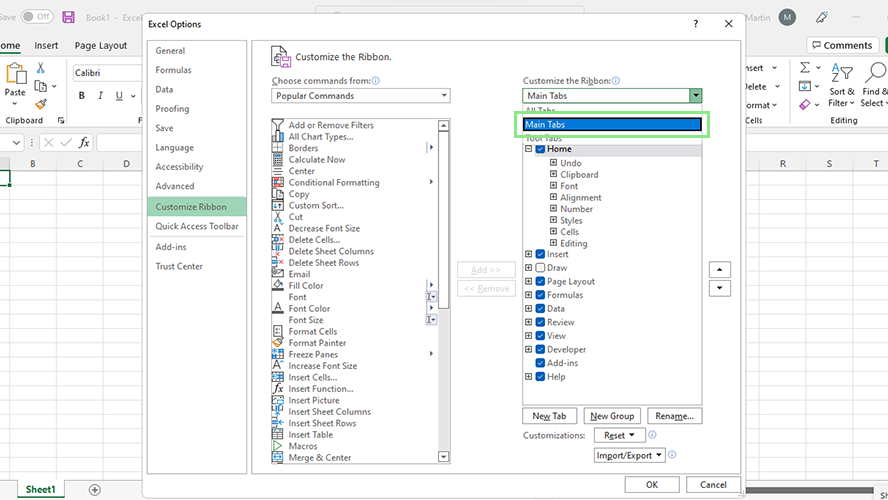
Task: Click info icon beside Choose commands from
Action: tap(376, 81)
